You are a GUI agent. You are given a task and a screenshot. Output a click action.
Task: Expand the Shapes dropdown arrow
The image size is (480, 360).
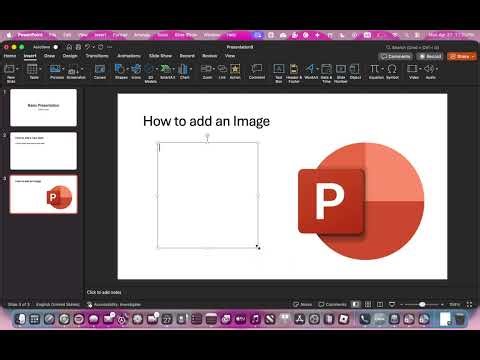(127, 69)
